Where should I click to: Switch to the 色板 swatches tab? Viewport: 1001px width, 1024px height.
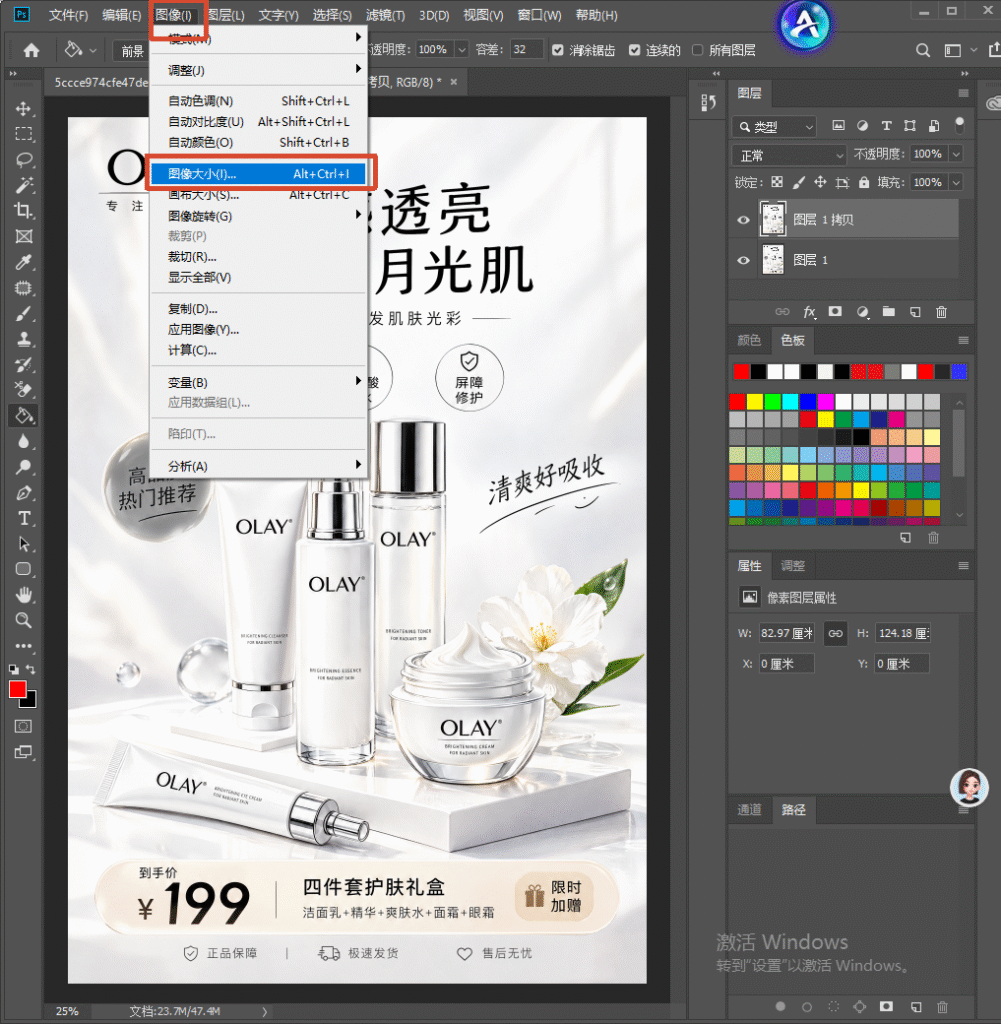point(793,340)
